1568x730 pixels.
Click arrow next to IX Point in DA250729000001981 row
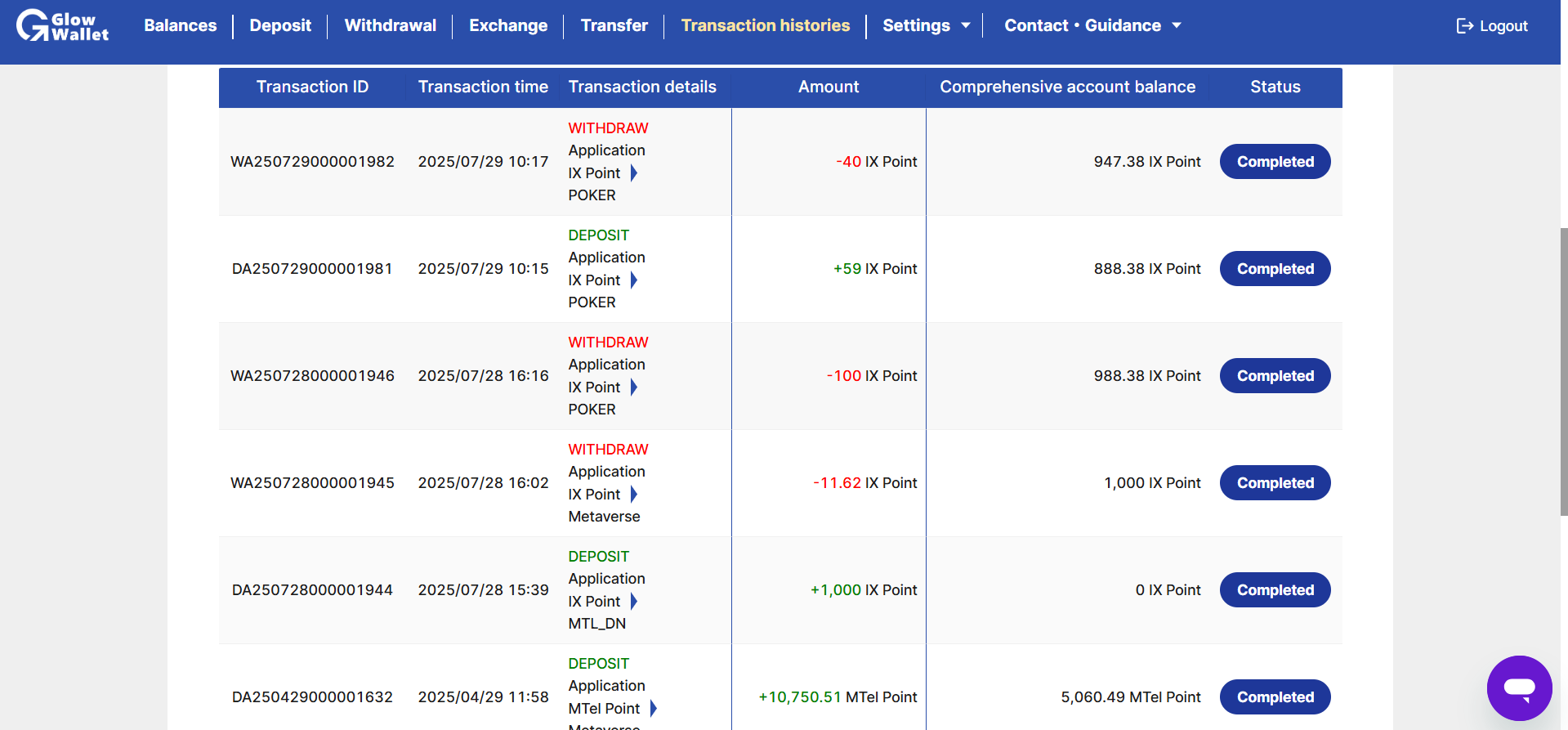pyautogui.click(x=634, y=280)
